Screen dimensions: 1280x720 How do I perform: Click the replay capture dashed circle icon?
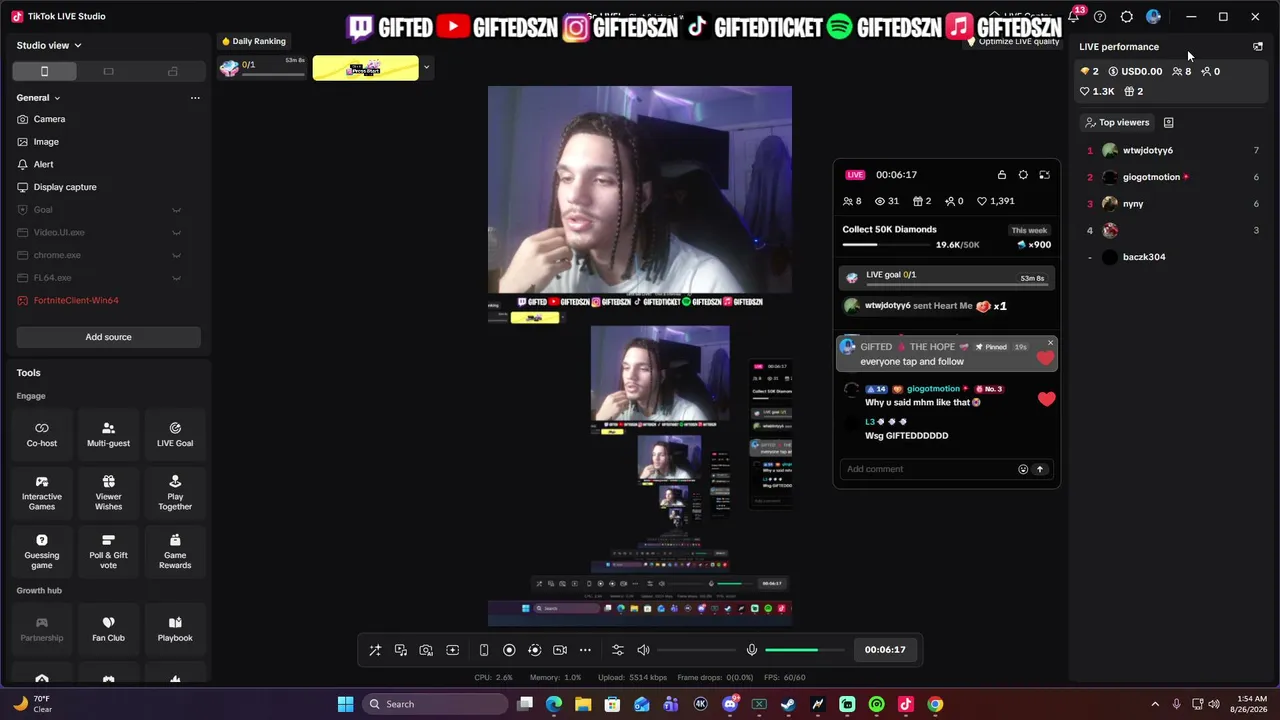pos(534,650)
